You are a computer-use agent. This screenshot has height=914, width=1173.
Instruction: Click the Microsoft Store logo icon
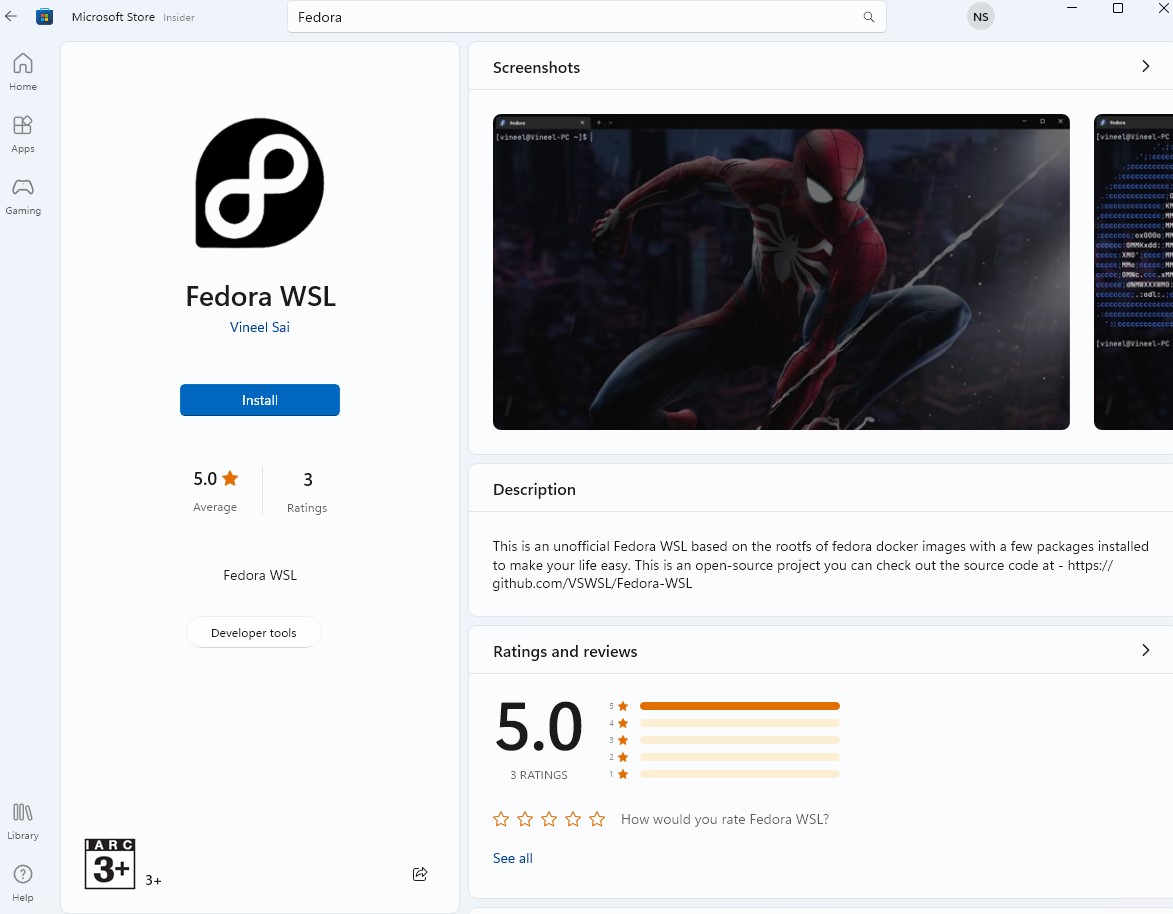click(45, 16)
